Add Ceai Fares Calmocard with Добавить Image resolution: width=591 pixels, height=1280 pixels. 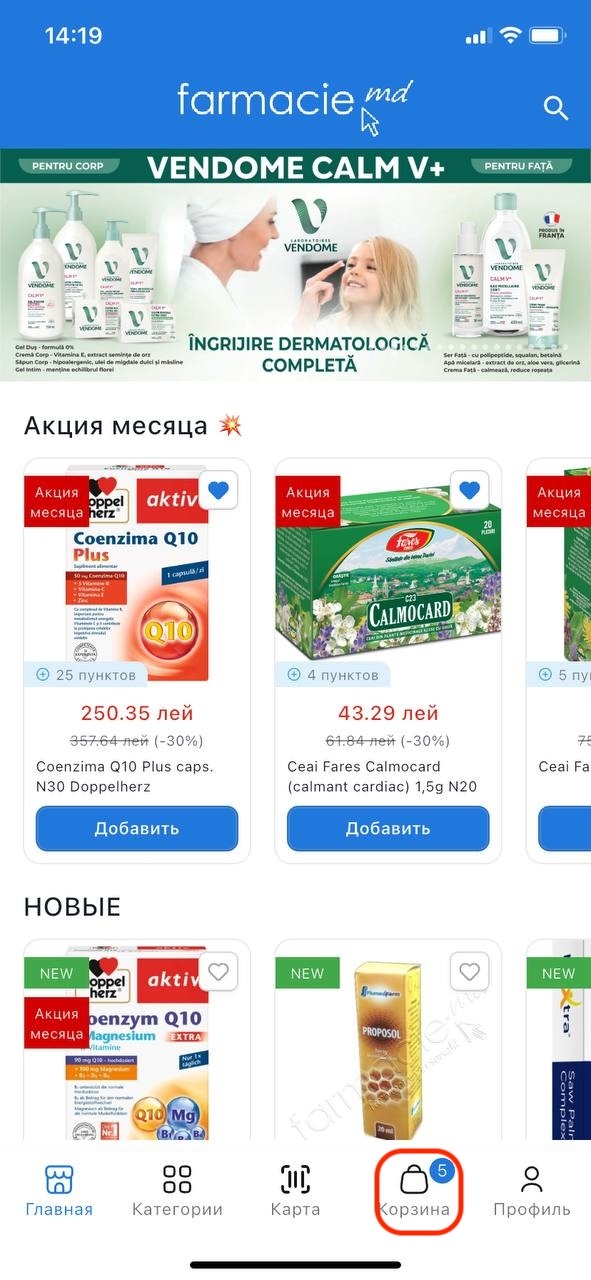tap(388, 828)
